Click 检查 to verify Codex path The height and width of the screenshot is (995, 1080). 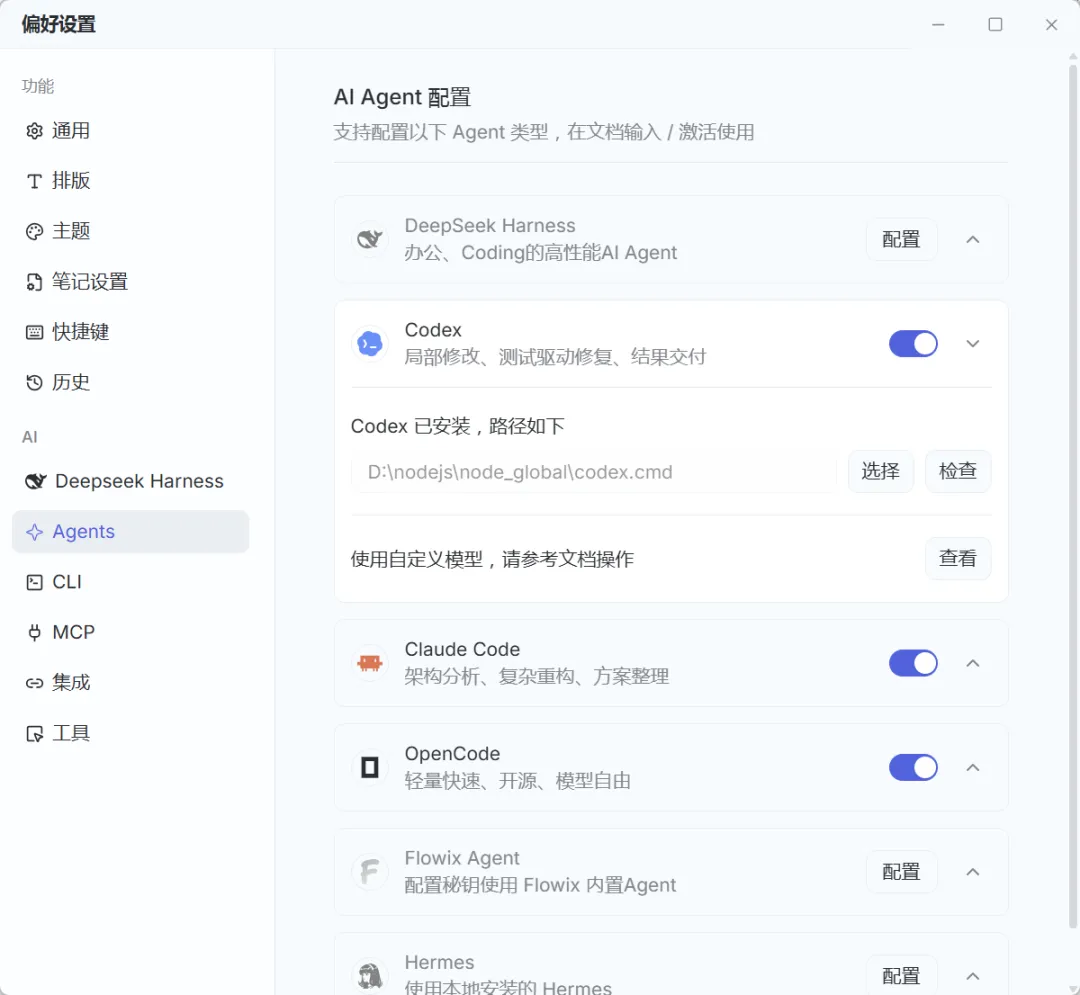[957, 472]
